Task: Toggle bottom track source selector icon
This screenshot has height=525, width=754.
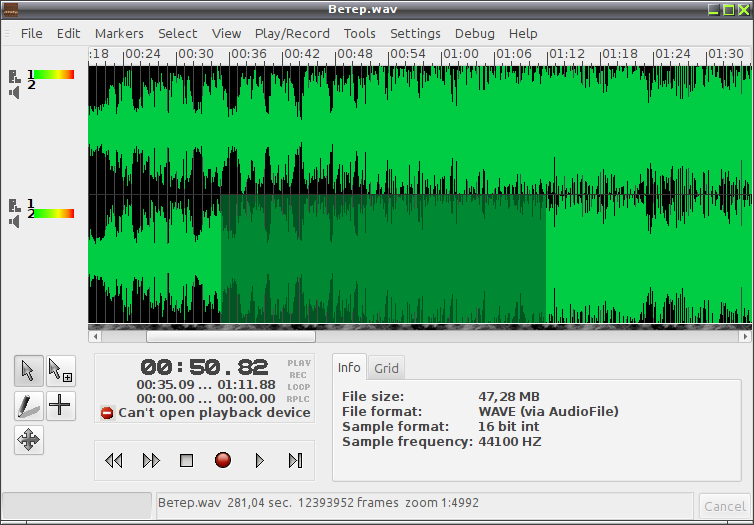Action: click(14, 205)
